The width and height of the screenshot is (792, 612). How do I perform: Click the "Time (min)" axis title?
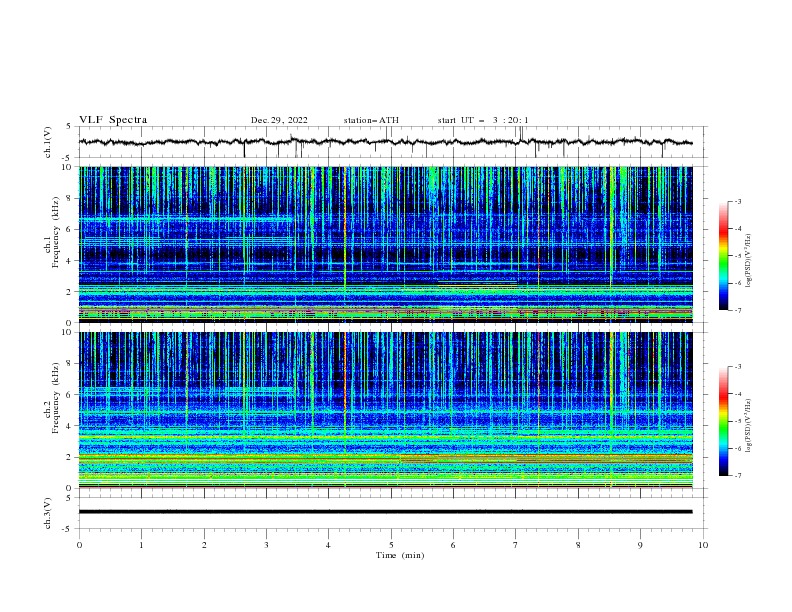click(x=400, y=555)
